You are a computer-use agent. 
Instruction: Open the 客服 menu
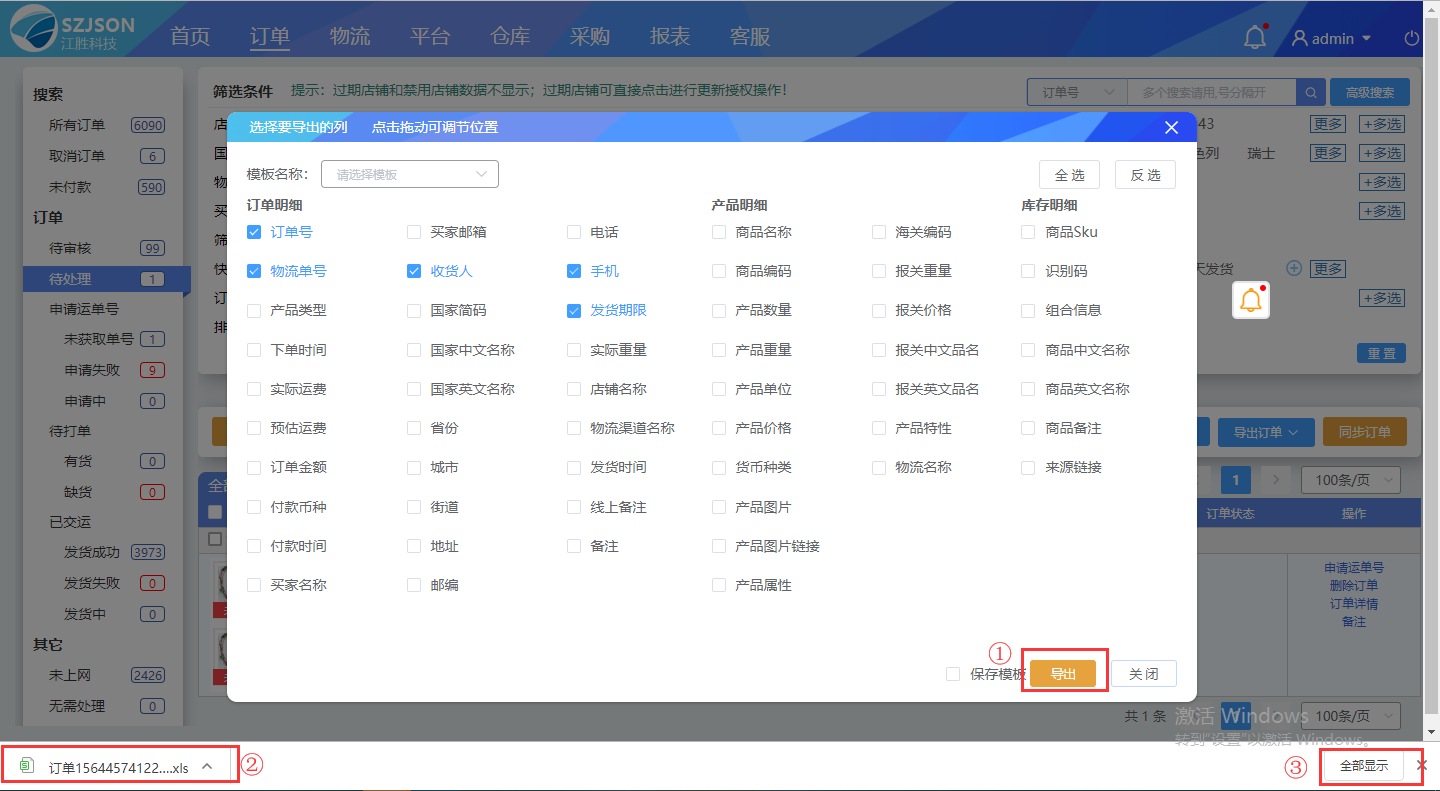(x=750, y=36)
